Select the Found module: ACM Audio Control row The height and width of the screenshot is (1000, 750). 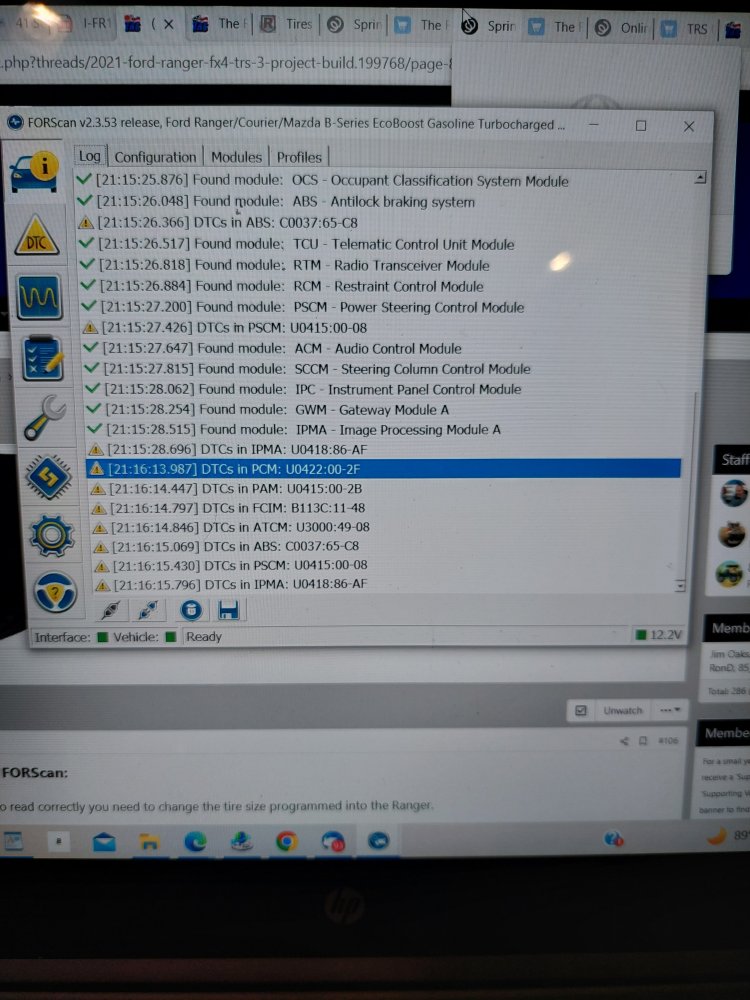coord(272,348)
